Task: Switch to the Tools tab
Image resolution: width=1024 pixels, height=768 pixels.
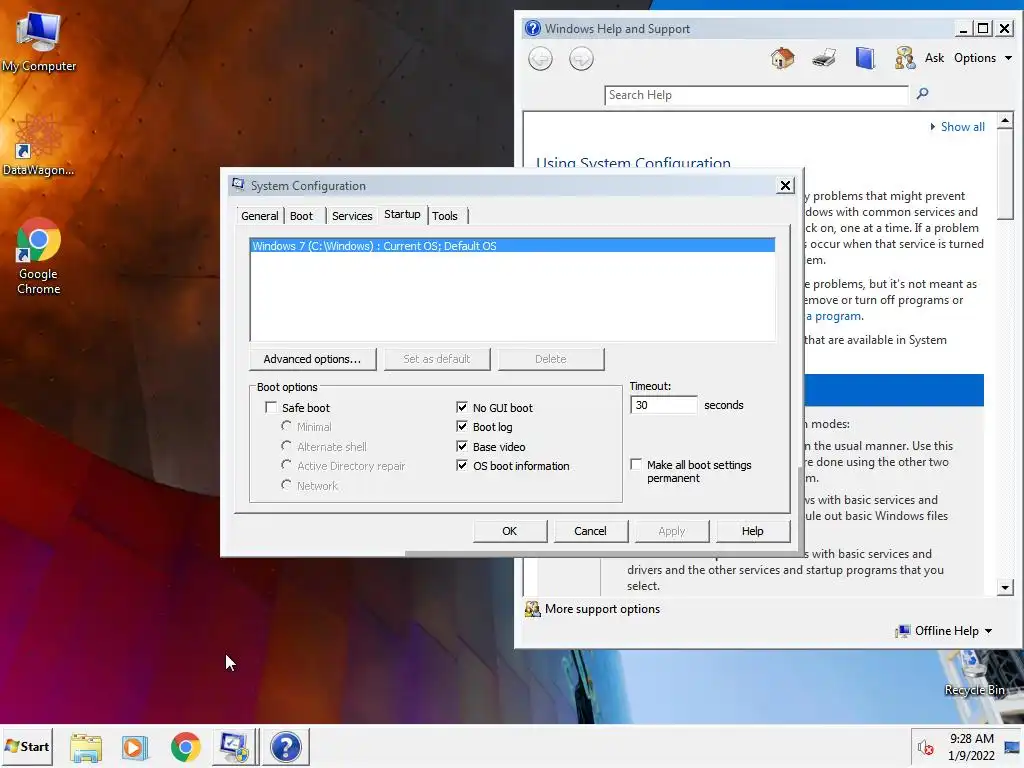Action: [x=445, y=216]
